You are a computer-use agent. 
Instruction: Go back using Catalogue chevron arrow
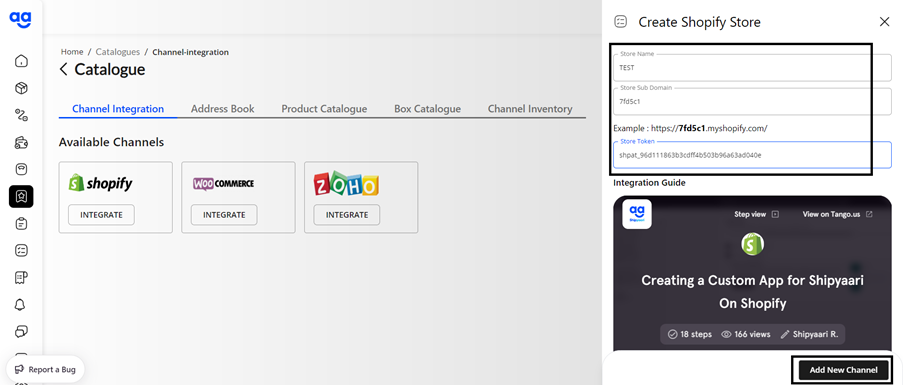63,70
